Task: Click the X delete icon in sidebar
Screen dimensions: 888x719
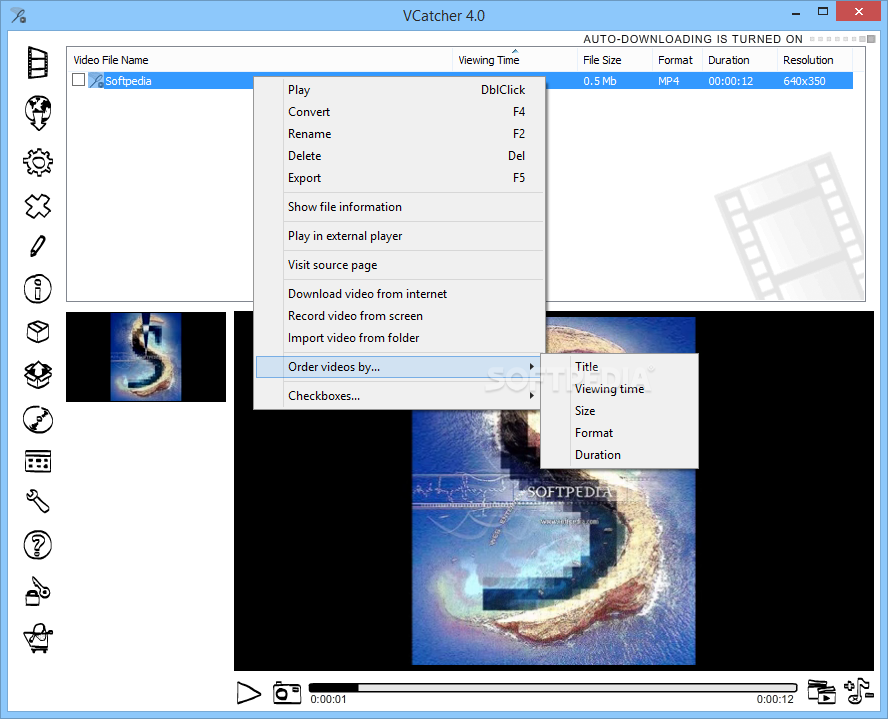Action: click(38, 206)
